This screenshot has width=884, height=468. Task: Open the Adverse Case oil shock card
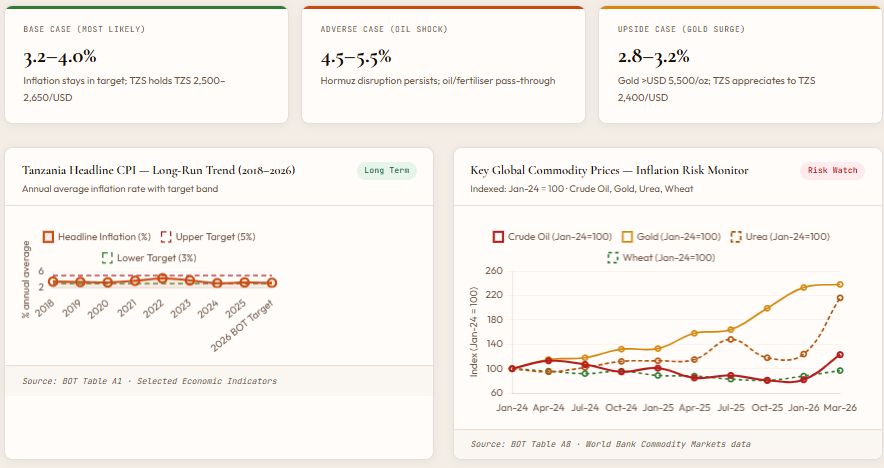coord(443,65)
